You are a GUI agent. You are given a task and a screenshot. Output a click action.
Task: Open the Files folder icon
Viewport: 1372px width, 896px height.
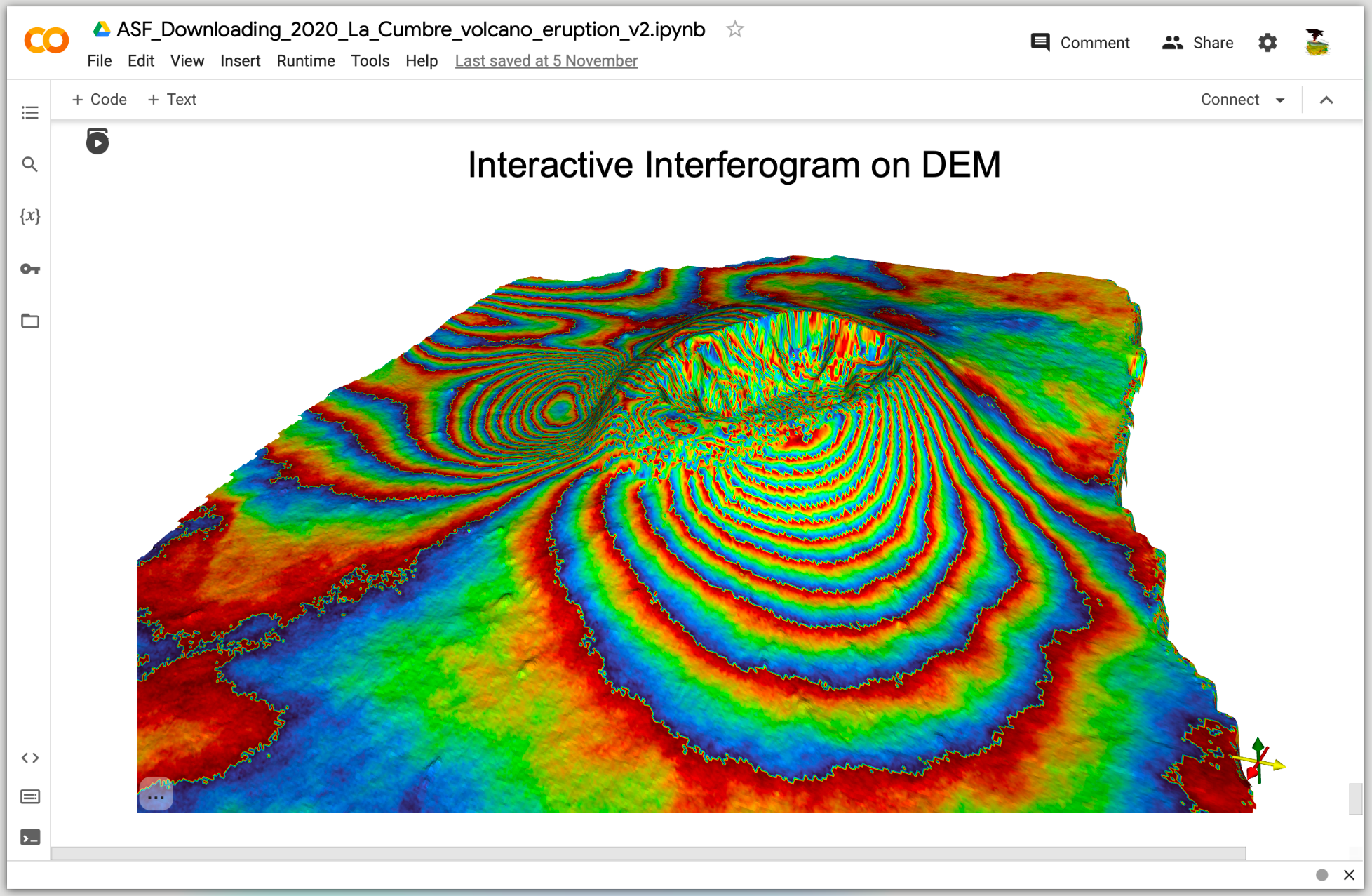click(29, 321)
